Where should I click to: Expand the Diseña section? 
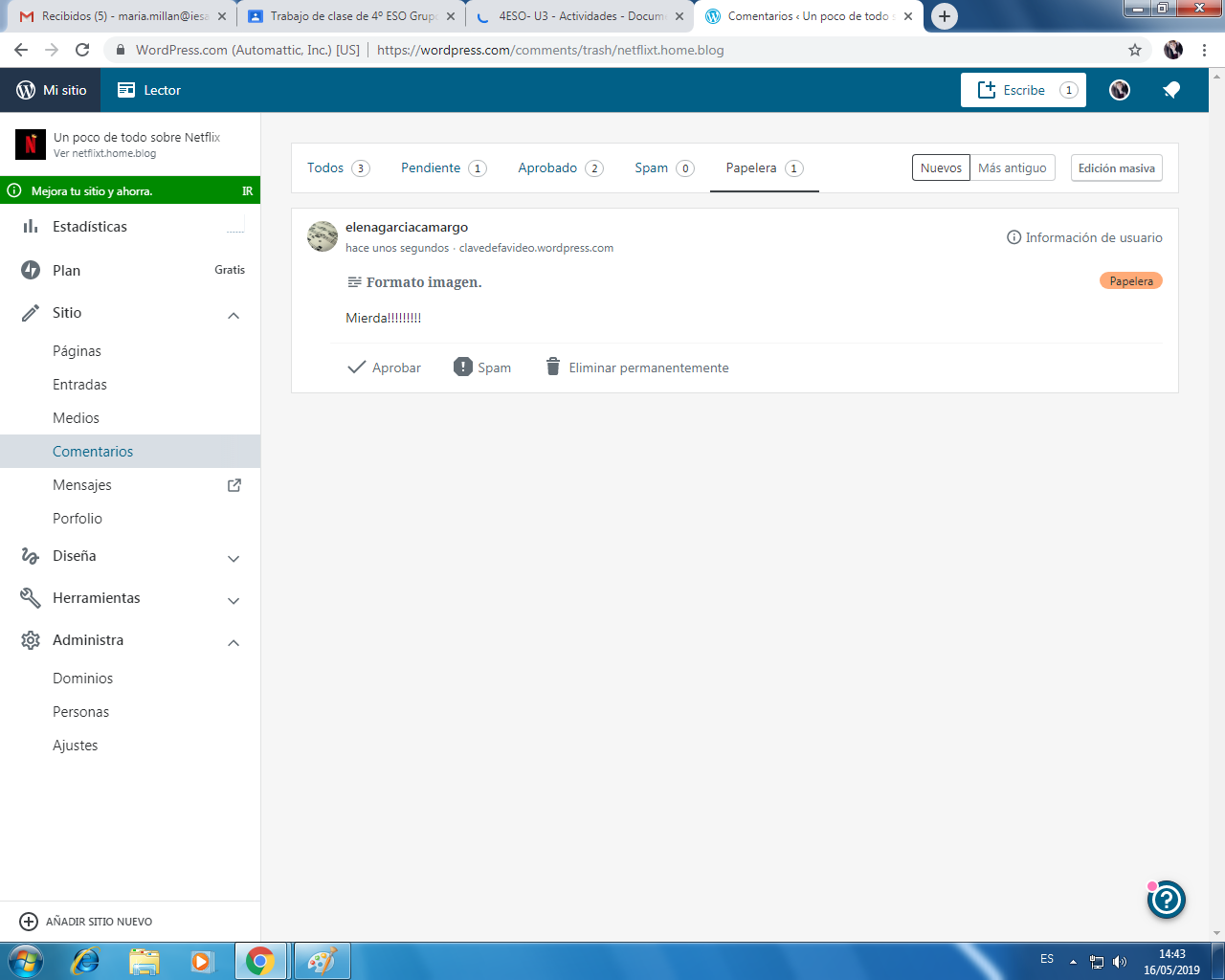(234, 558)
